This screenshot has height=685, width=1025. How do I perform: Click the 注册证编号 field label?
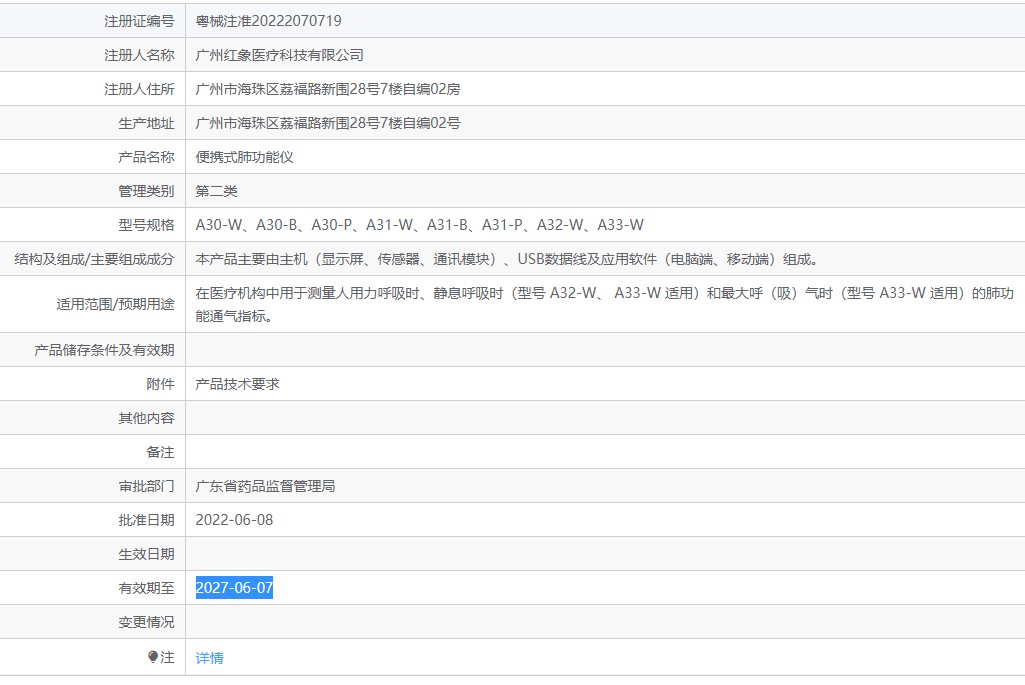tap(139, 21)
